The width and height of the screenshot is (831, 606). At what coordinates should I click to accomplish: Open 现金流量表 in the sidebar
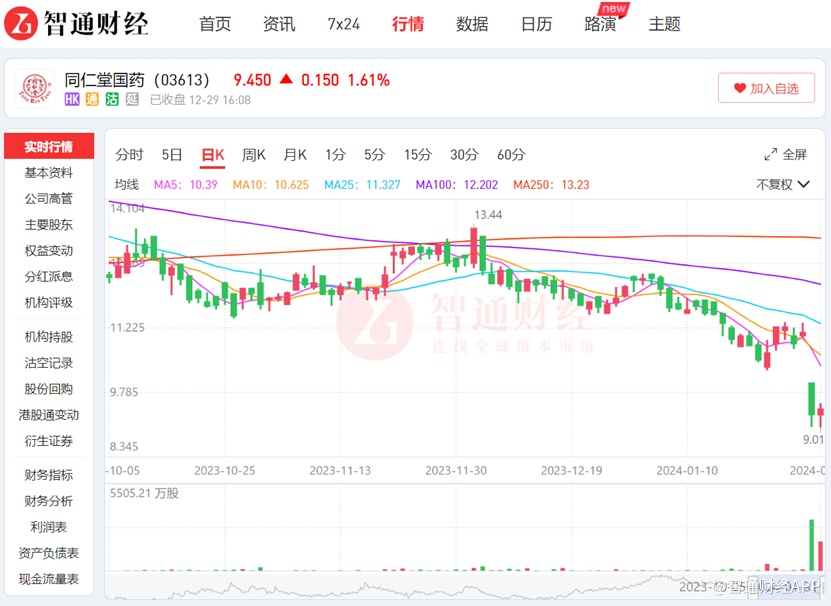(x=49, y=579)
